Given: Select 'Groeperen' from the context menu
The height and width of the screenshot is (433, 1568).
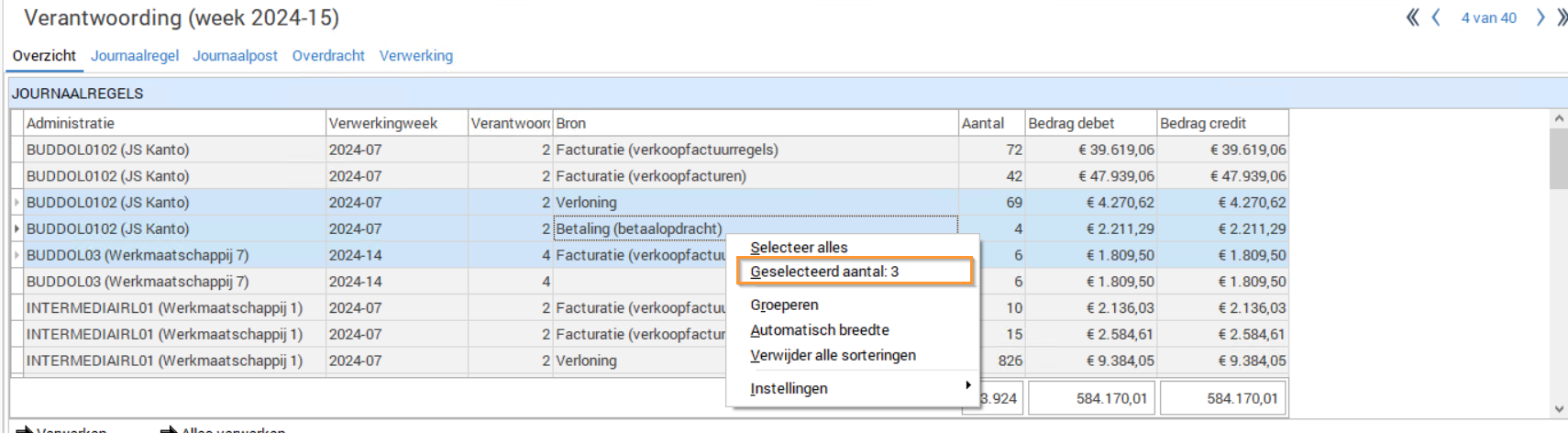Looking at the screenshot, I should (x=784, y=305).
